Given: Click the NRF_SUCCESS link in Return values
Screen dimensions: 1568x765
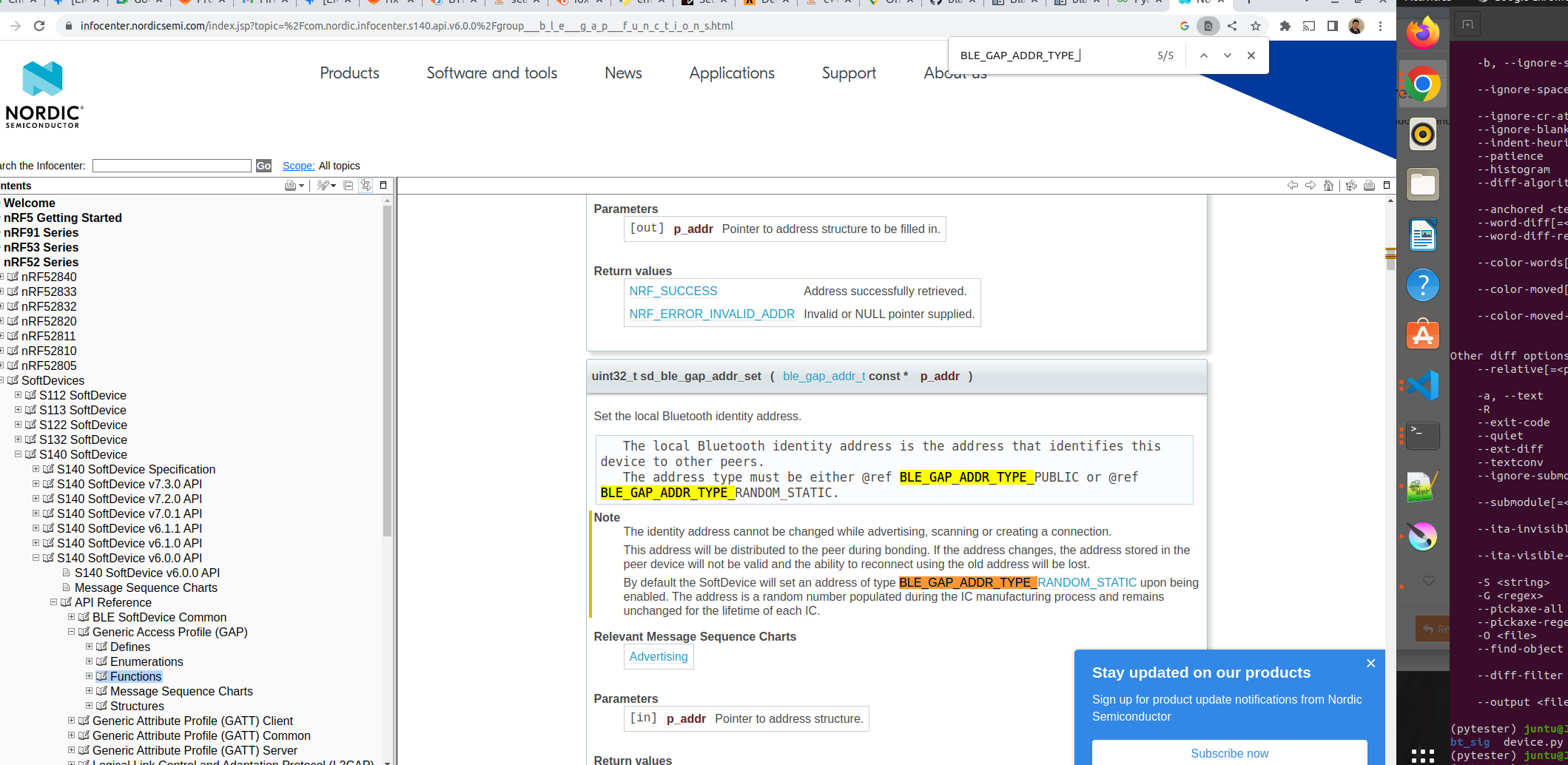Looking at the screenshot, I should (673, 291).
